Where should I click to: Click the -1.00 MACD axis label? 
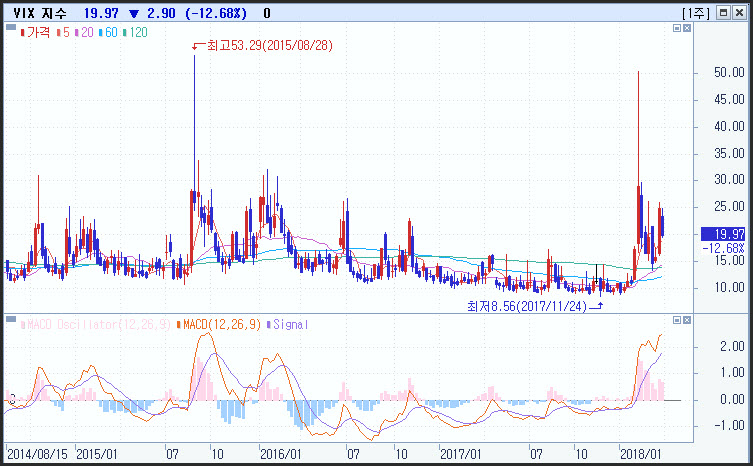[729, 426]
